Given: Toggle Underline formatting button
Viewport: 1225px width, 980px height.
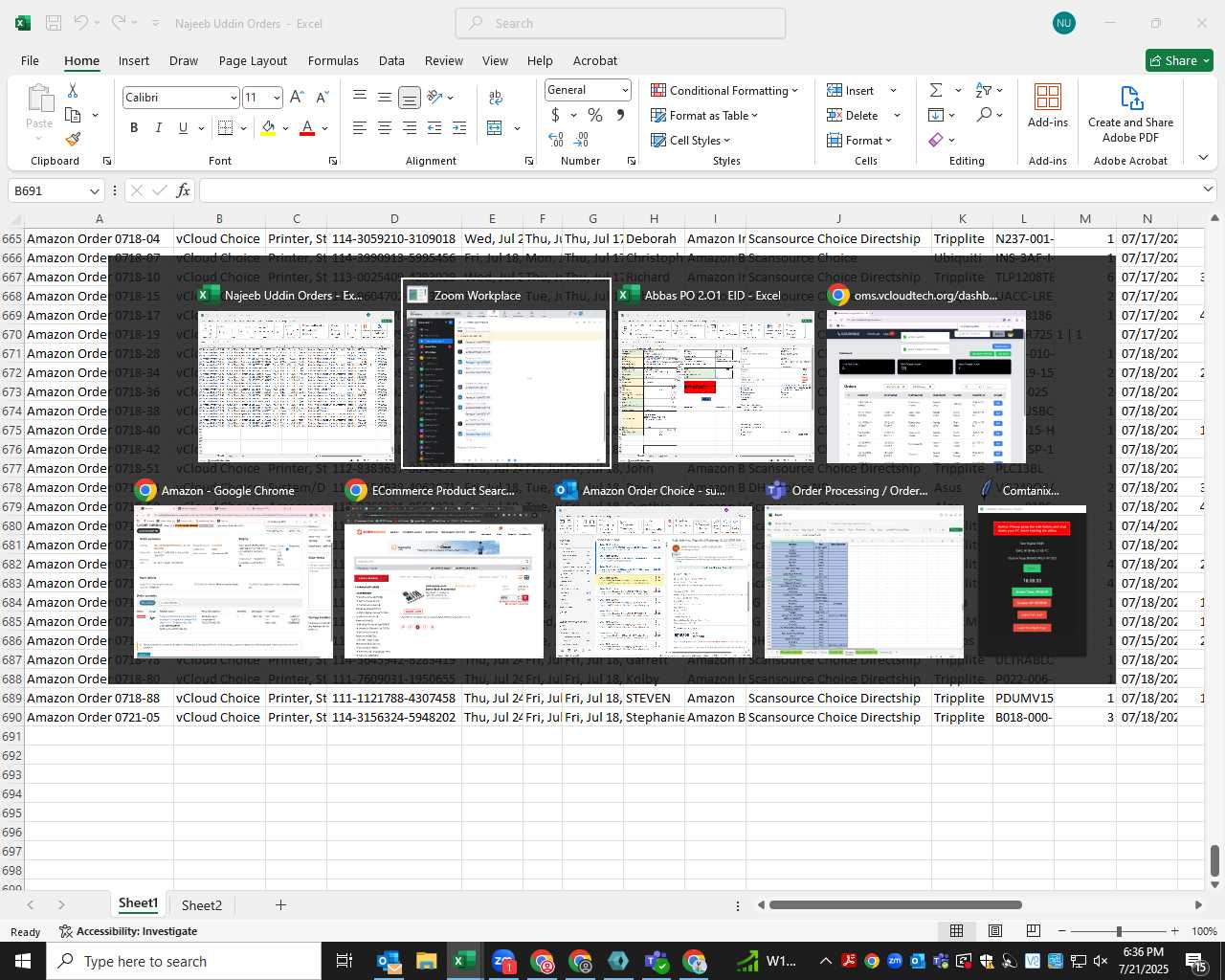Looking at the screenshot, I should pos(183,128).
